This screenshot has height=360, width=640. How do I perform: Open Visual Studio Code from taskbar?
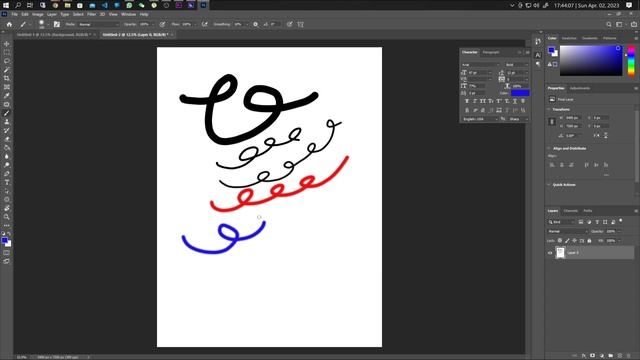pyautogui.click(x=105, y=5)
